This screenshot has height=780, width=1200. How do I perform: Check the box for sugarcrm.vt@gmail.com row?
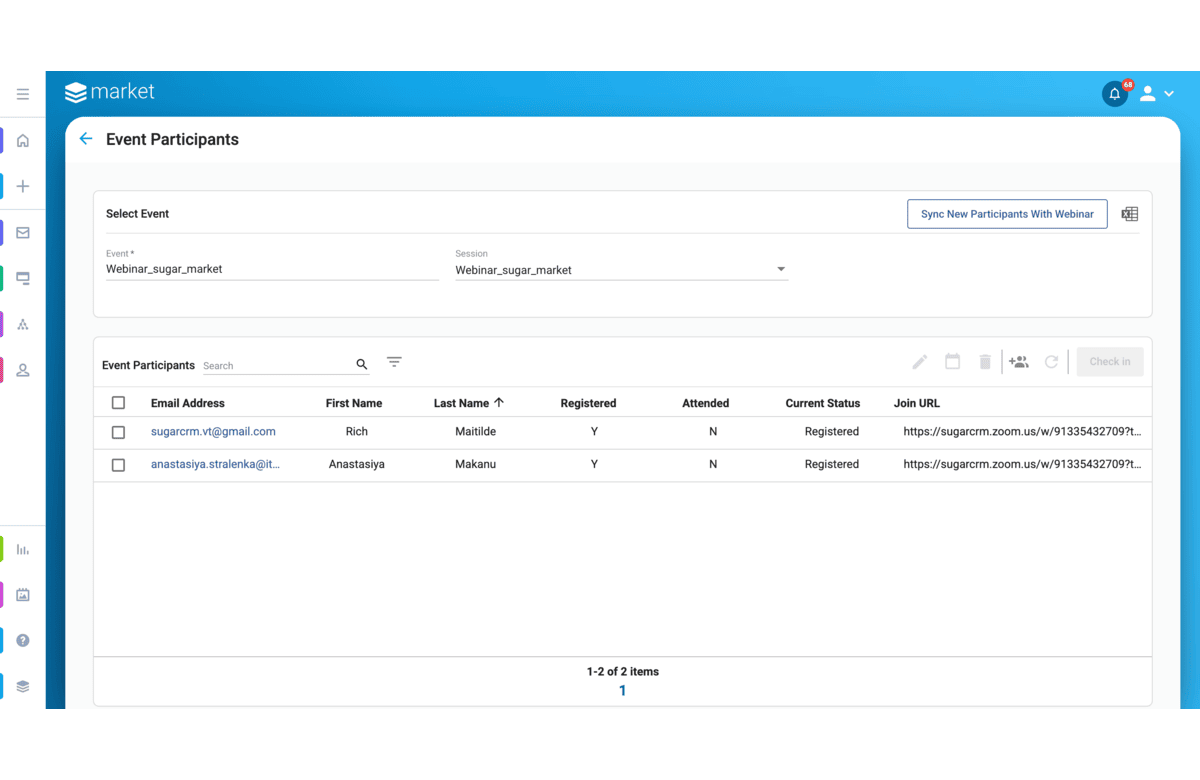[x=118, y=432]
